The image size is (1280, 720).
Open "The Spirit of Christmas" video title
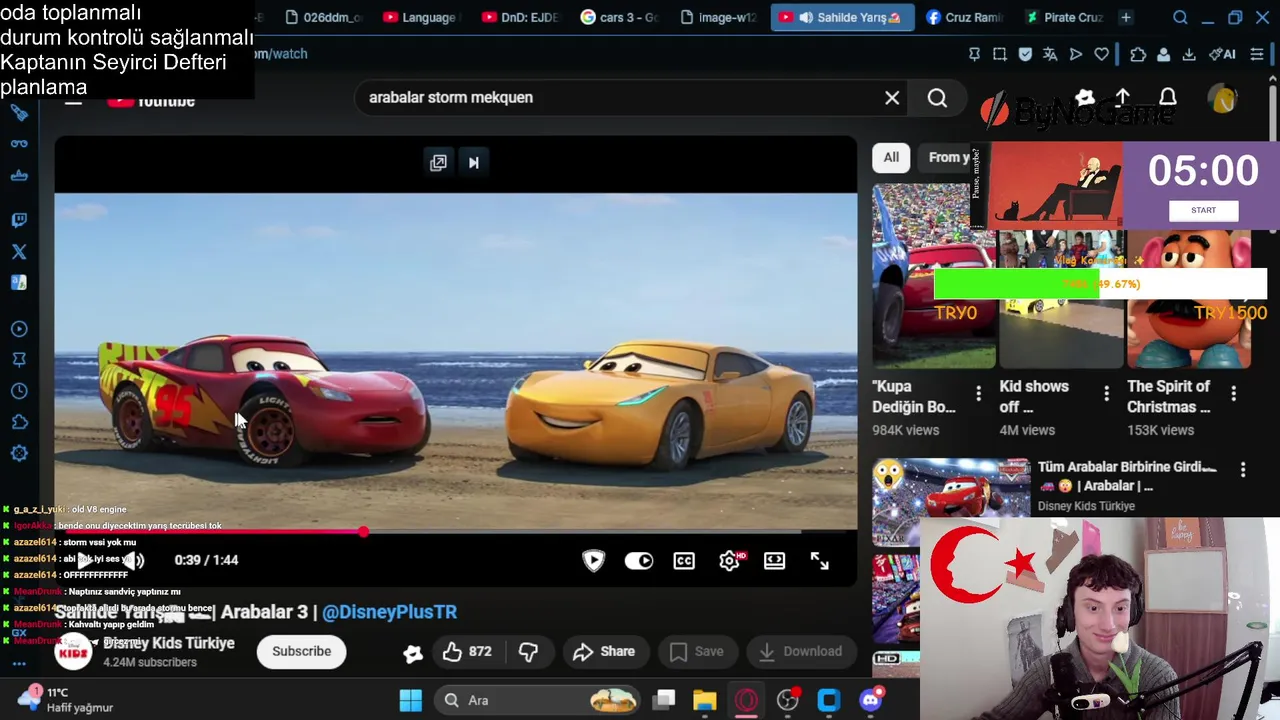click(1168, 396)
